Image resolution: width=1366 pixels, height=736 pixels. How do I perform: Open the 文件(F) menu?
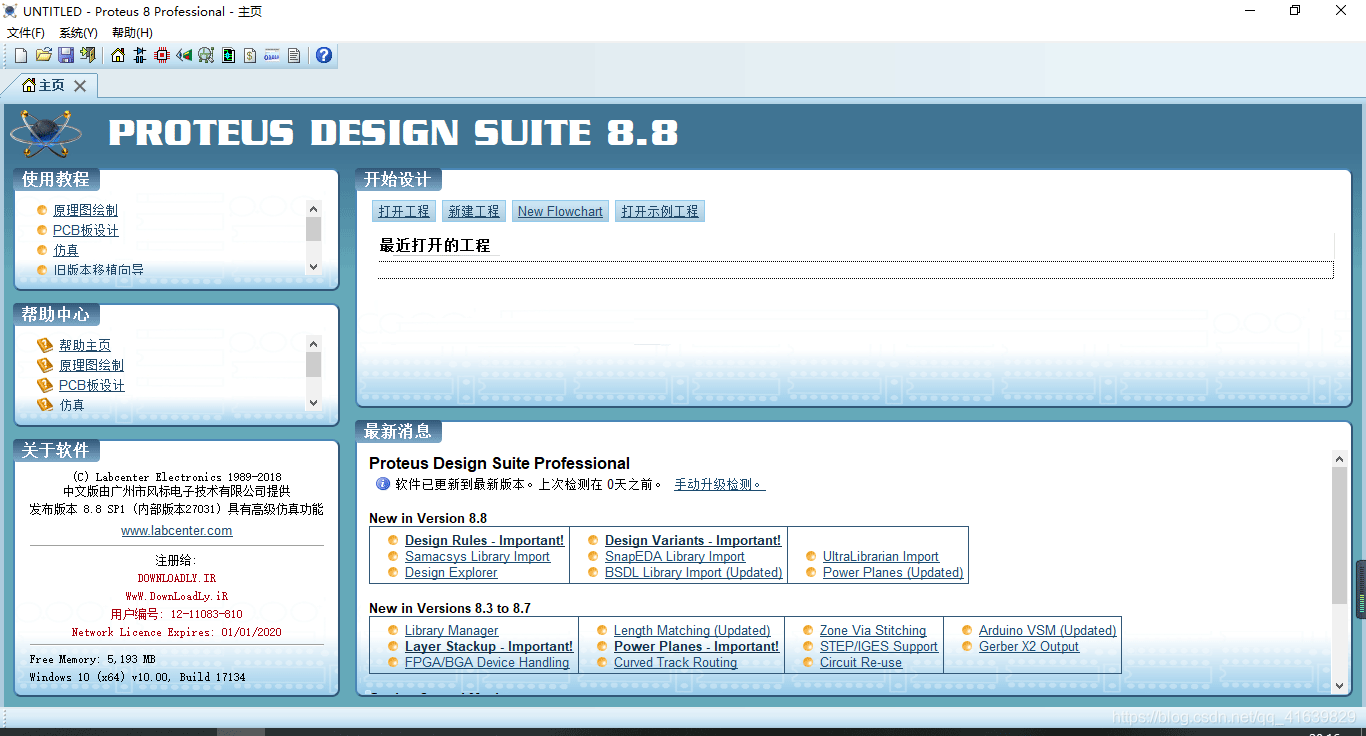click(x=26, y=33)
